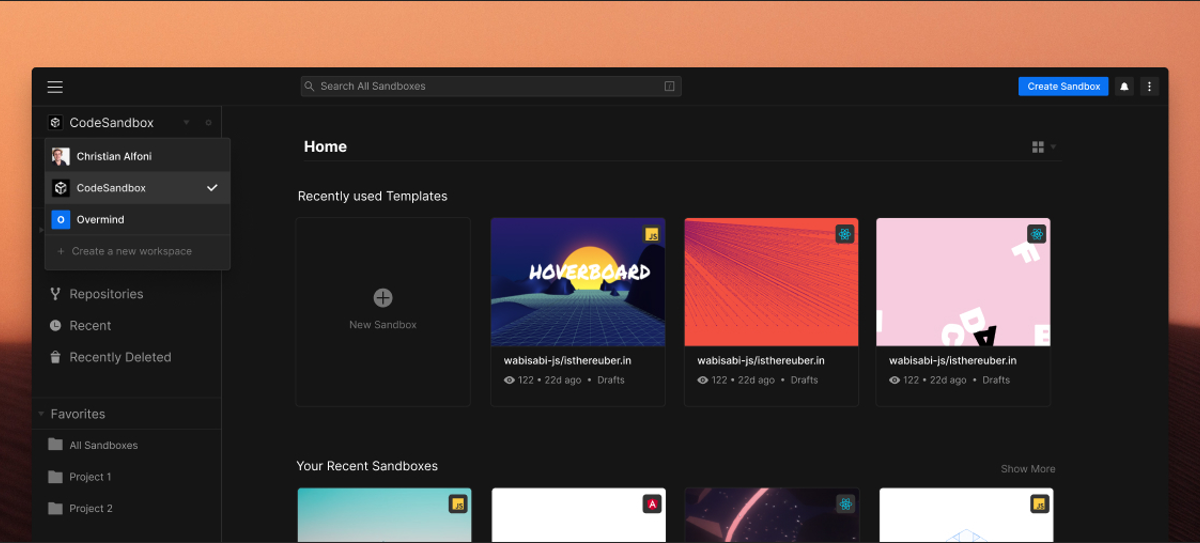Click the CodeSandbox cube logo in sidebar header
Viewport: 1200px width, 543px height.
point(55,122)
